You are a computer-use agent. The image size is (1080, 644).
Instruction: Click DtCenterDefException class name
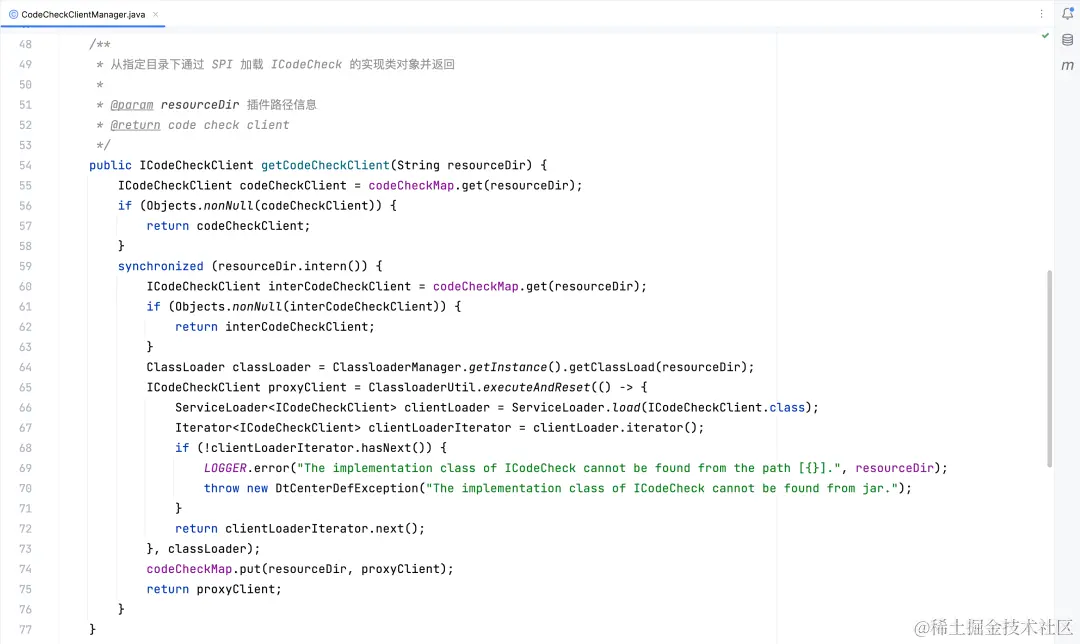[346, 488]
